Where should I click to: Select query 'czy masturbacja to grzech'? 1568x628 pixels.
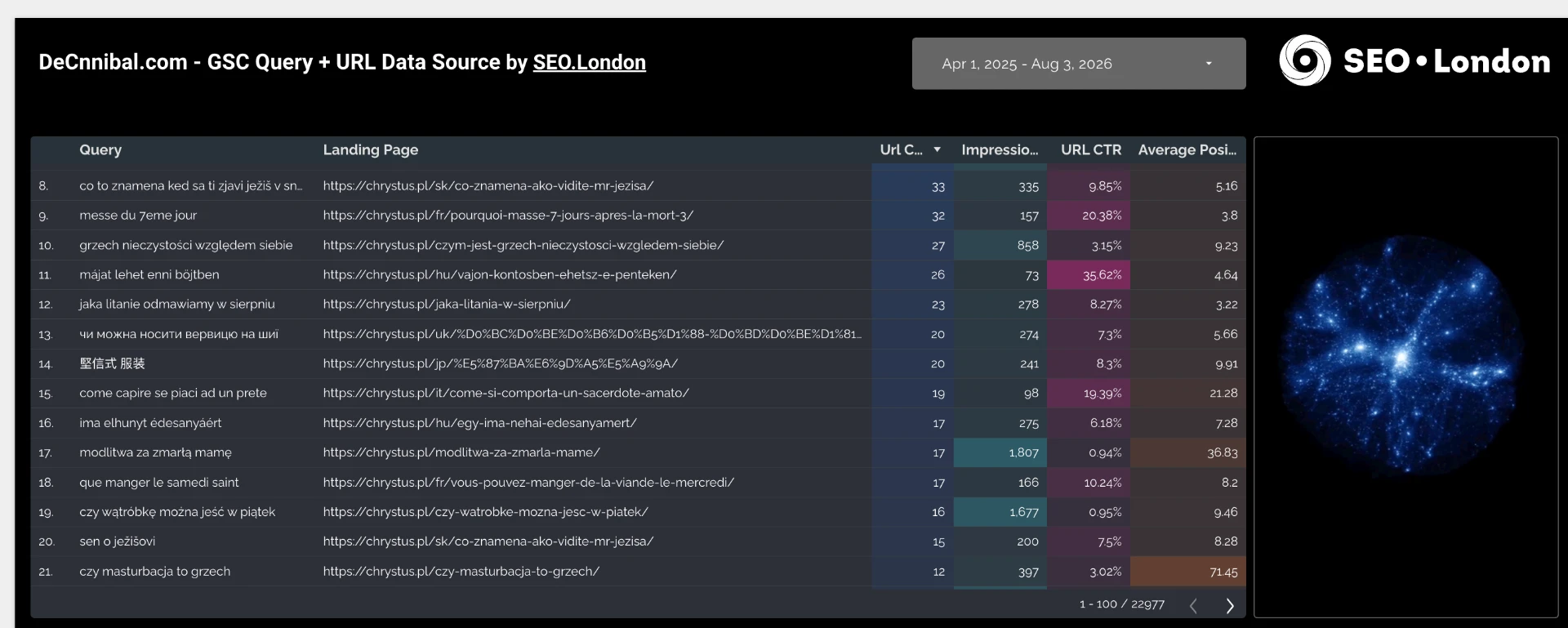tap(154, 572)
